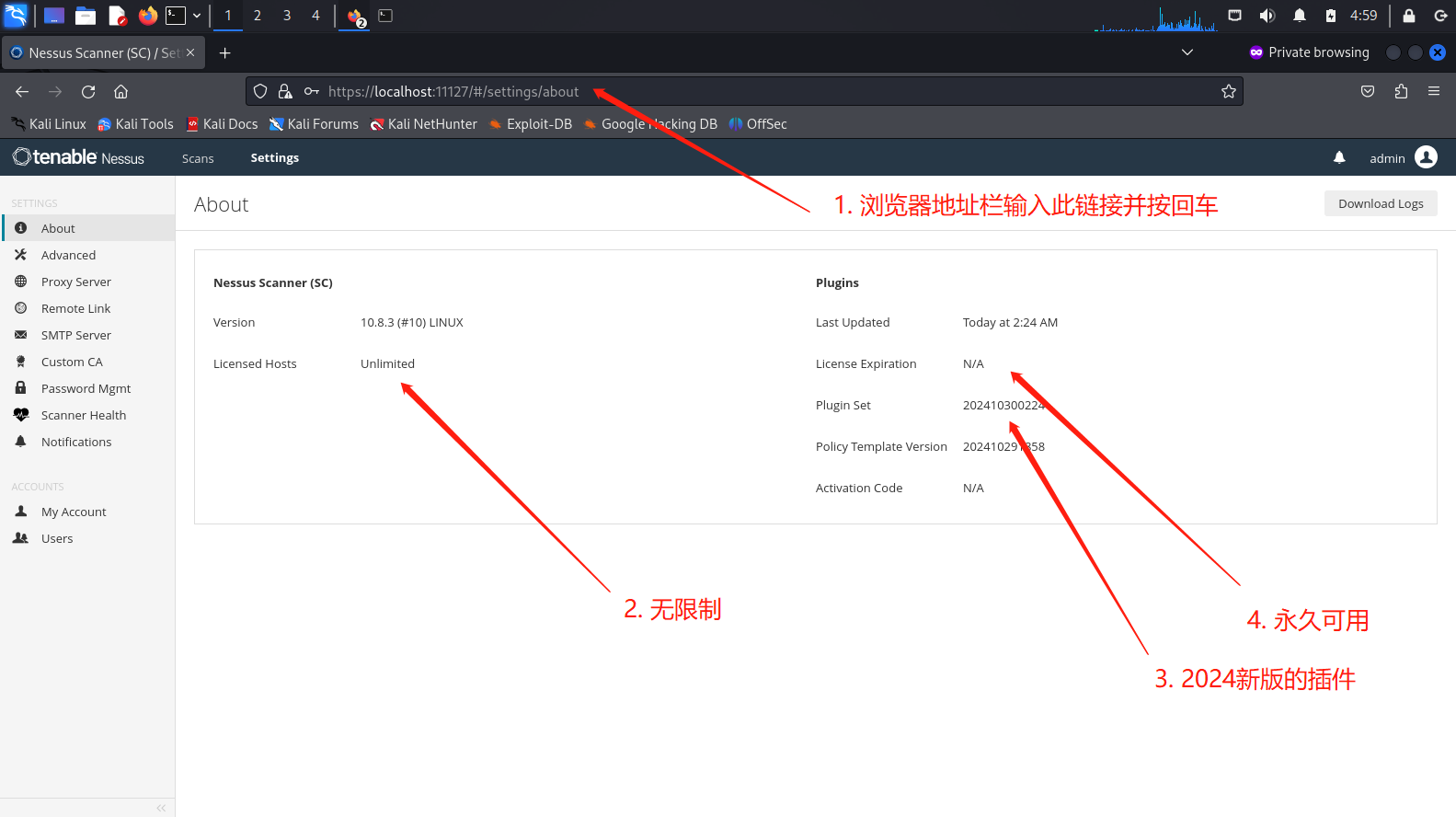Image resolution: width=1456 pixels, height=817 pixels.
Task: Open the OffSec bookmark
Action: [758, 124]
